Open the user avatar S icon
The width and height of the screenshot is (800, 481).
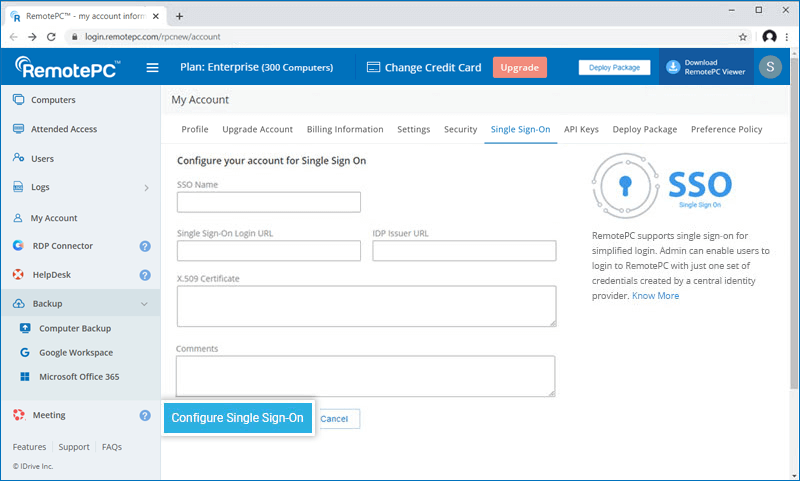tap(770, 67)
